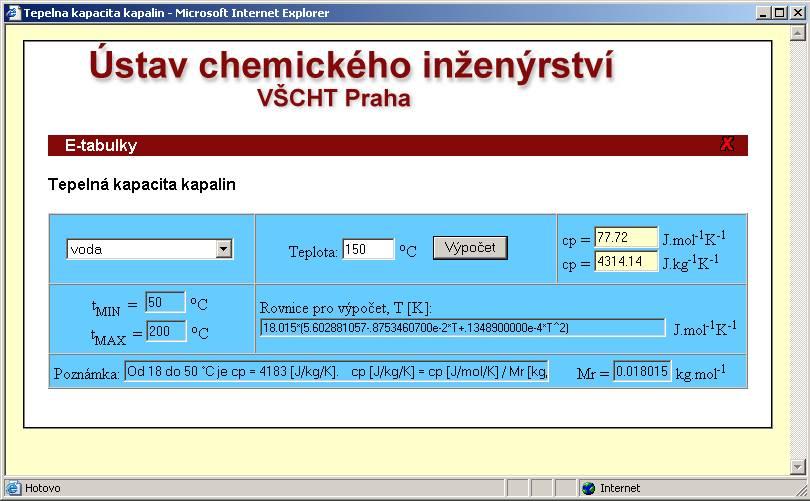Minimize the Internet Explorer window
Image resolution: width=810 pixels, height=501 pixels.
(764, 13)
